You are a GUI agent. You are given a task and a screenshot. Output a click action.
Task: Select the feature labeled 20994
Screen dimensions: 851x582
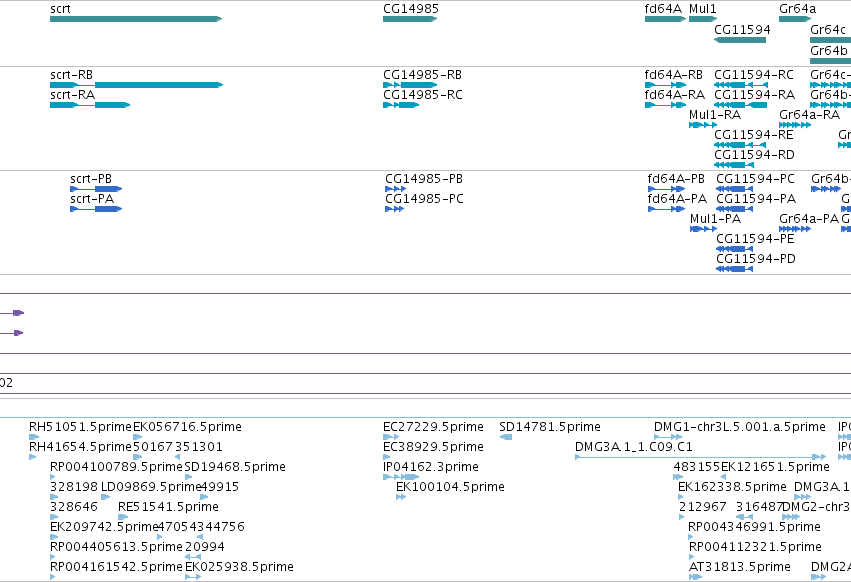pos(193,557)
